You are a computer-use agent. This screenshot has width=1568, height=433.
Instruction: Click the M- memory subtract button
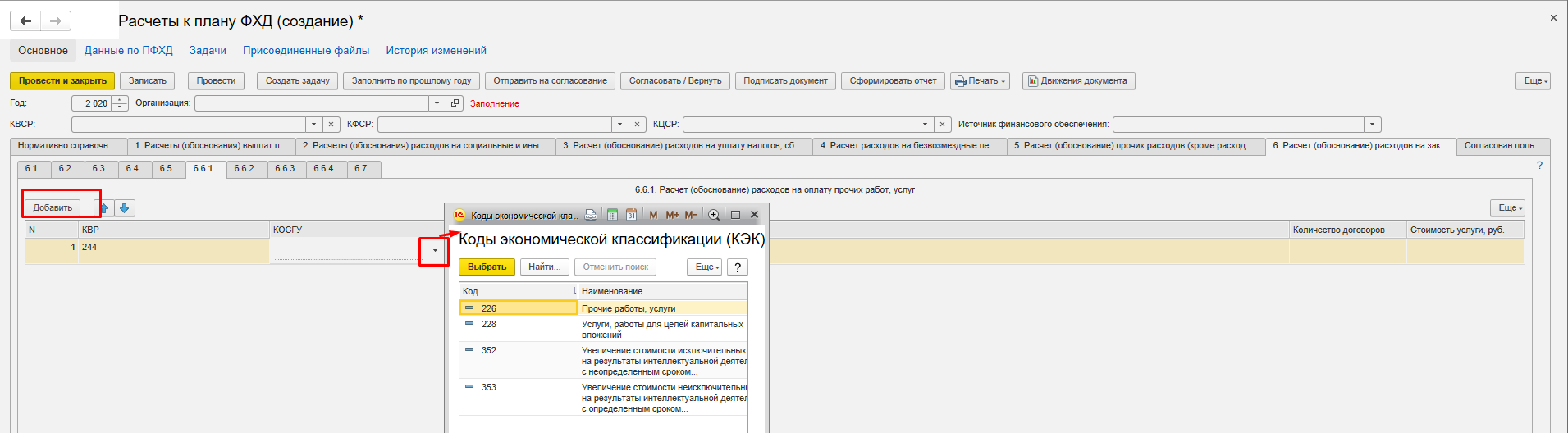tap(691, 215)
